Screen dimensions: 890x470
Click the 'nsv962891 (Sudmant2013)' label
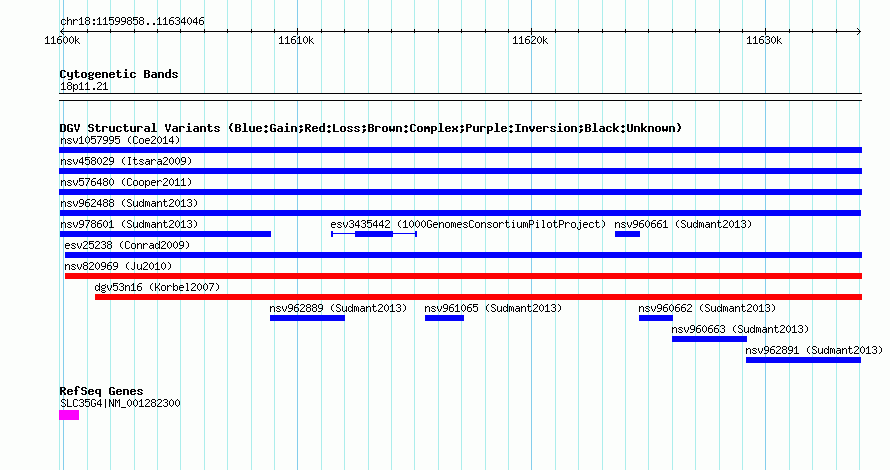815,350
